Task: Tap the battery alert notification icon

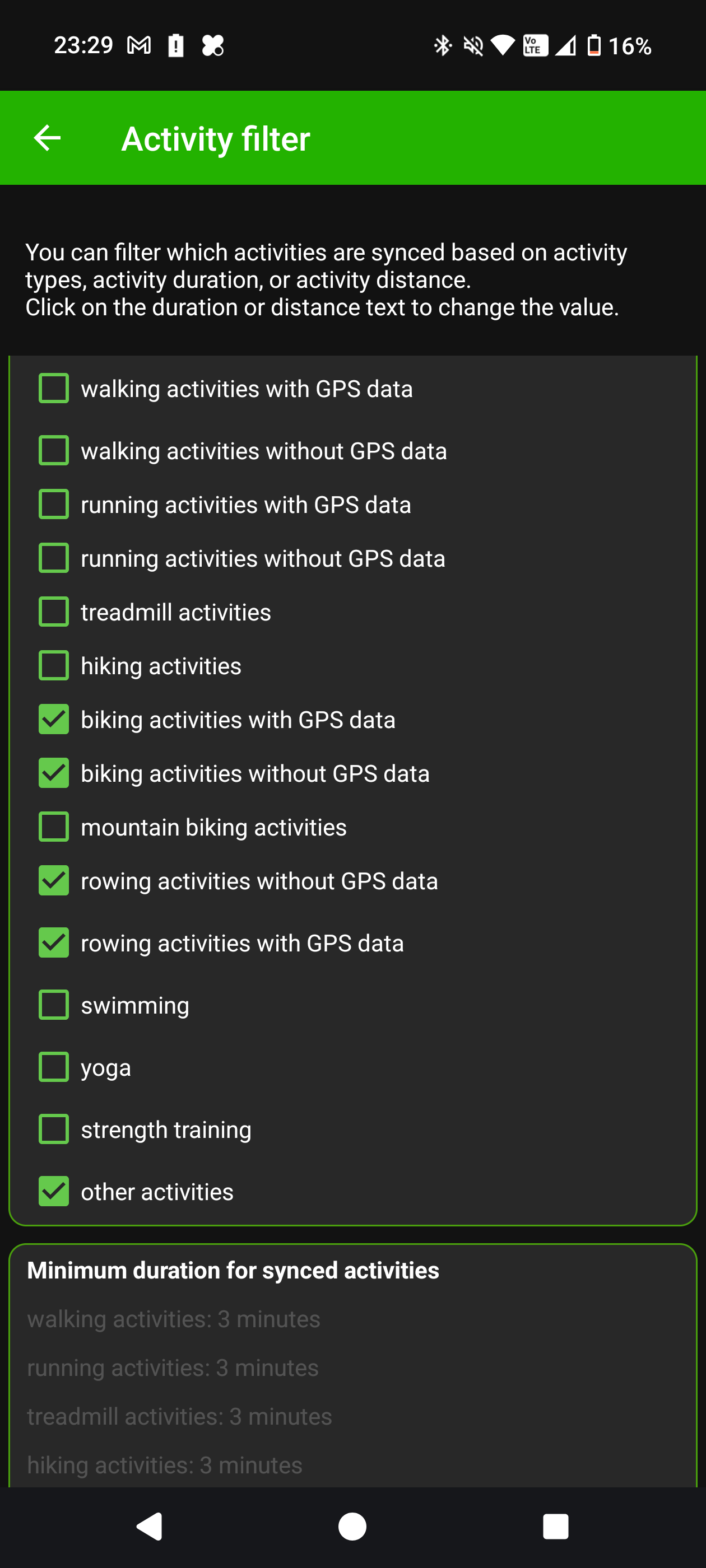Action: click(x=176, y=45)
